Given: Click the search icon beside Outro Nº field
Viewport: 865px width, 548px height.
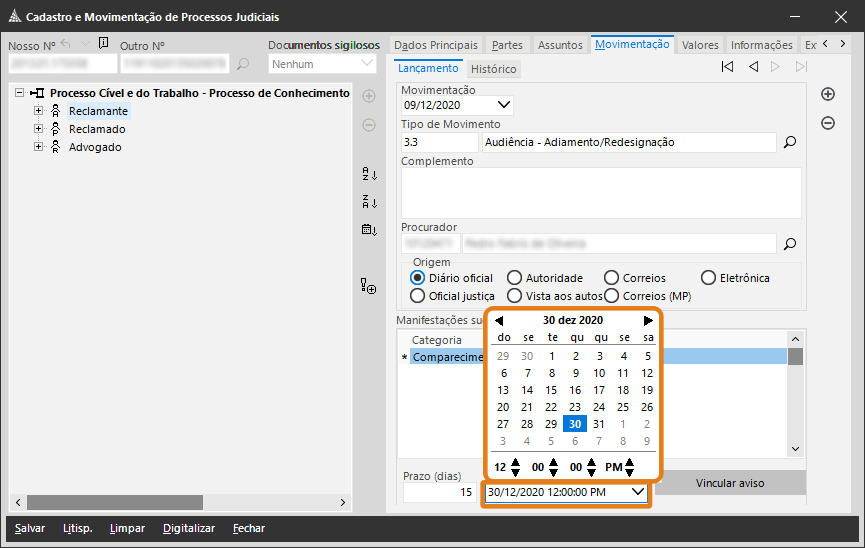Looking at the screenshot, I should click(x=243, y=65).
